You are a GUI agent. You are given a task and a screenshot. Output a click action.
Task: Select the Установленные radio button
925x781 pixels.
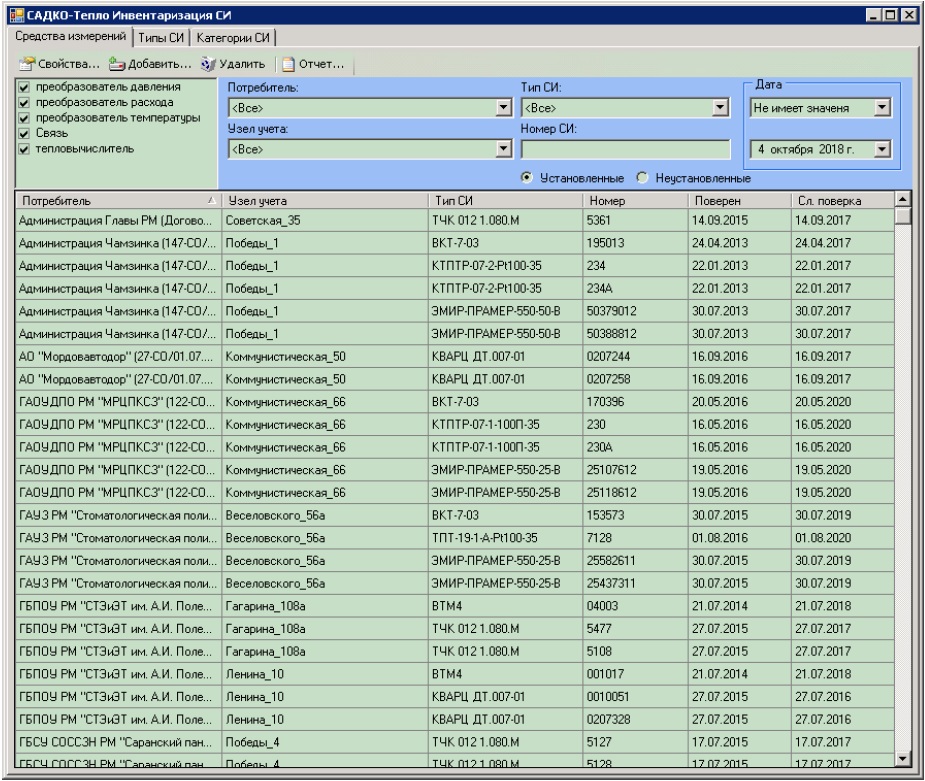(527, 178)
